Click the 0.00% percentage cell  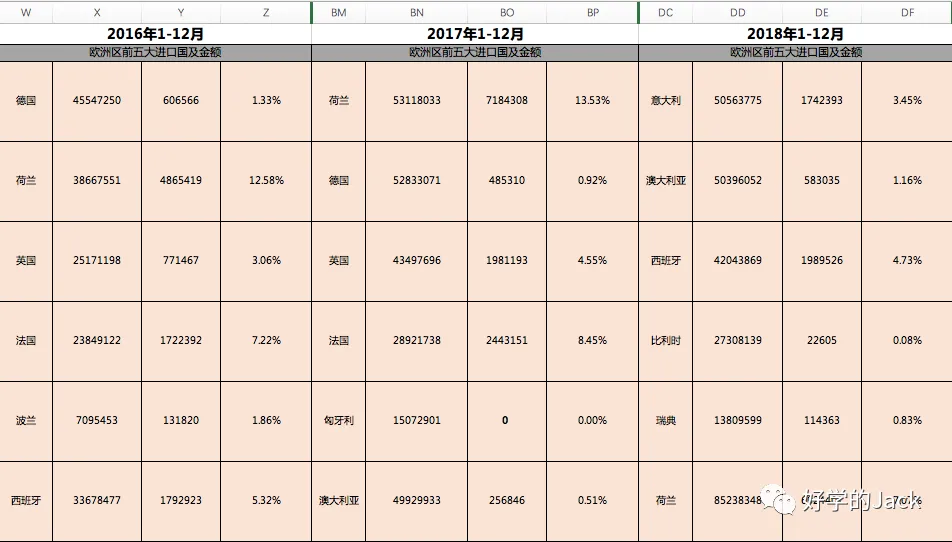pyautogui.click(x=593, y=422)
